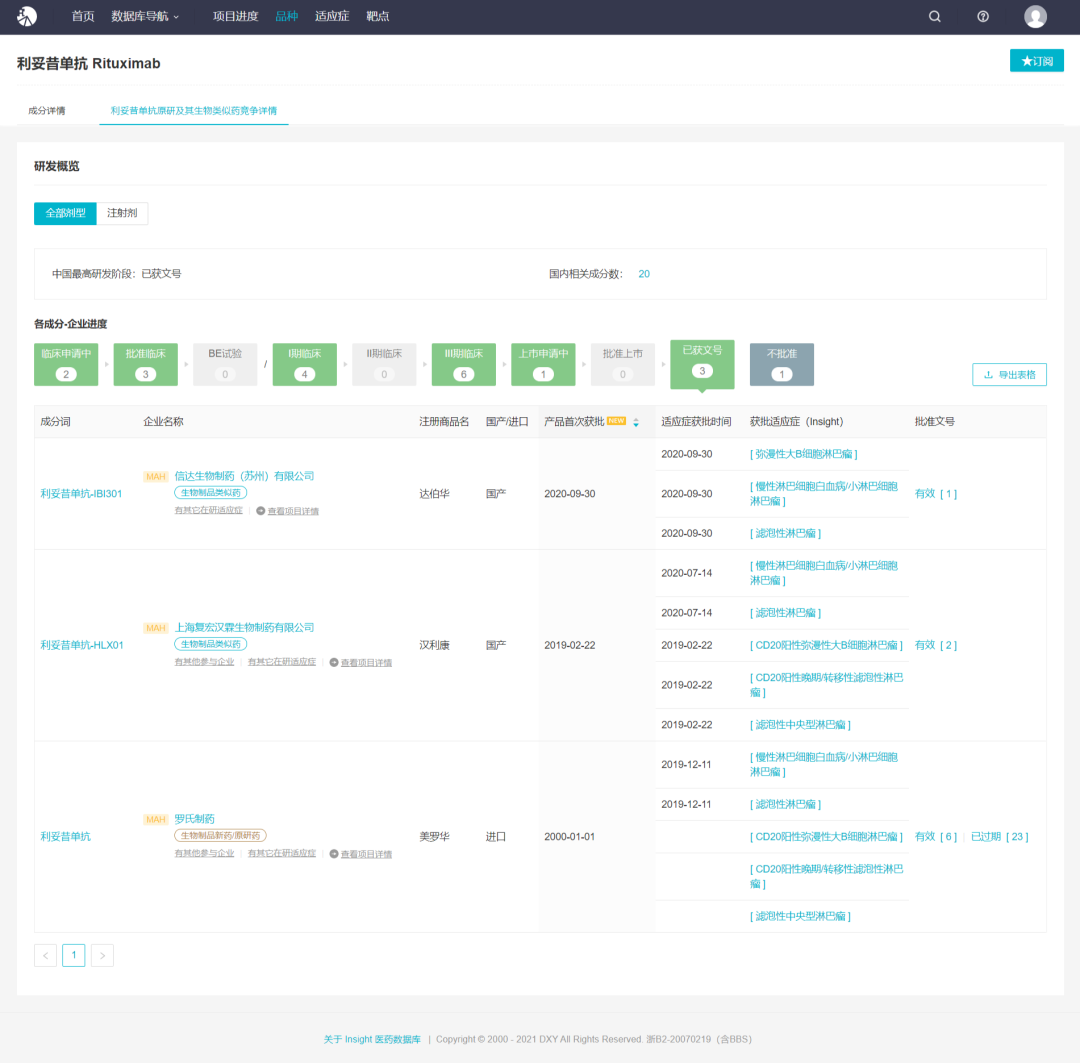Click the 国内相关成分数 value 20
The image size is (1080, 1063).
point(644,274)
